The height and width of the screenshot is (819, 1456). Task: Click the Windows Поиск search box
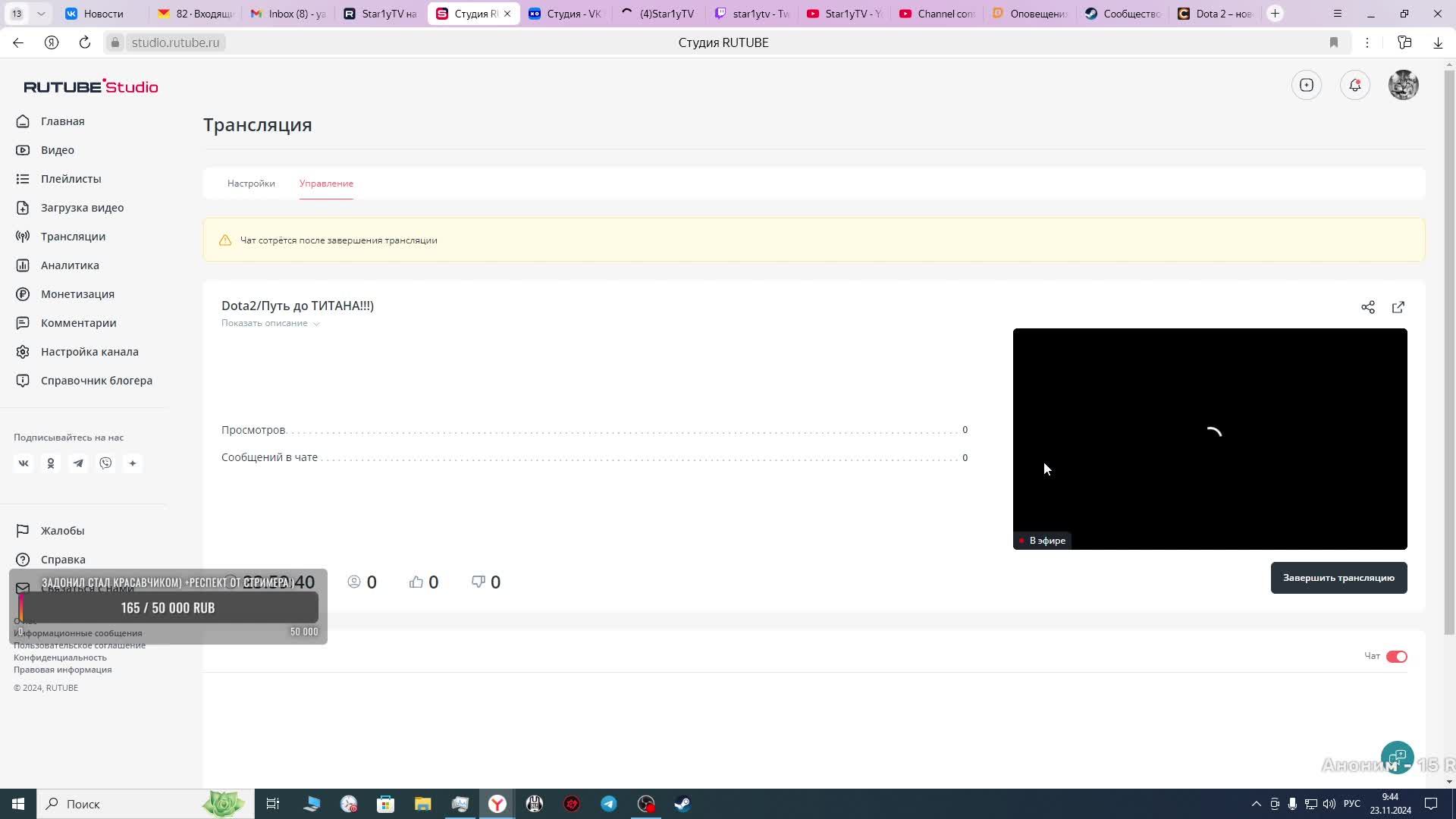[x=146, y=804]
